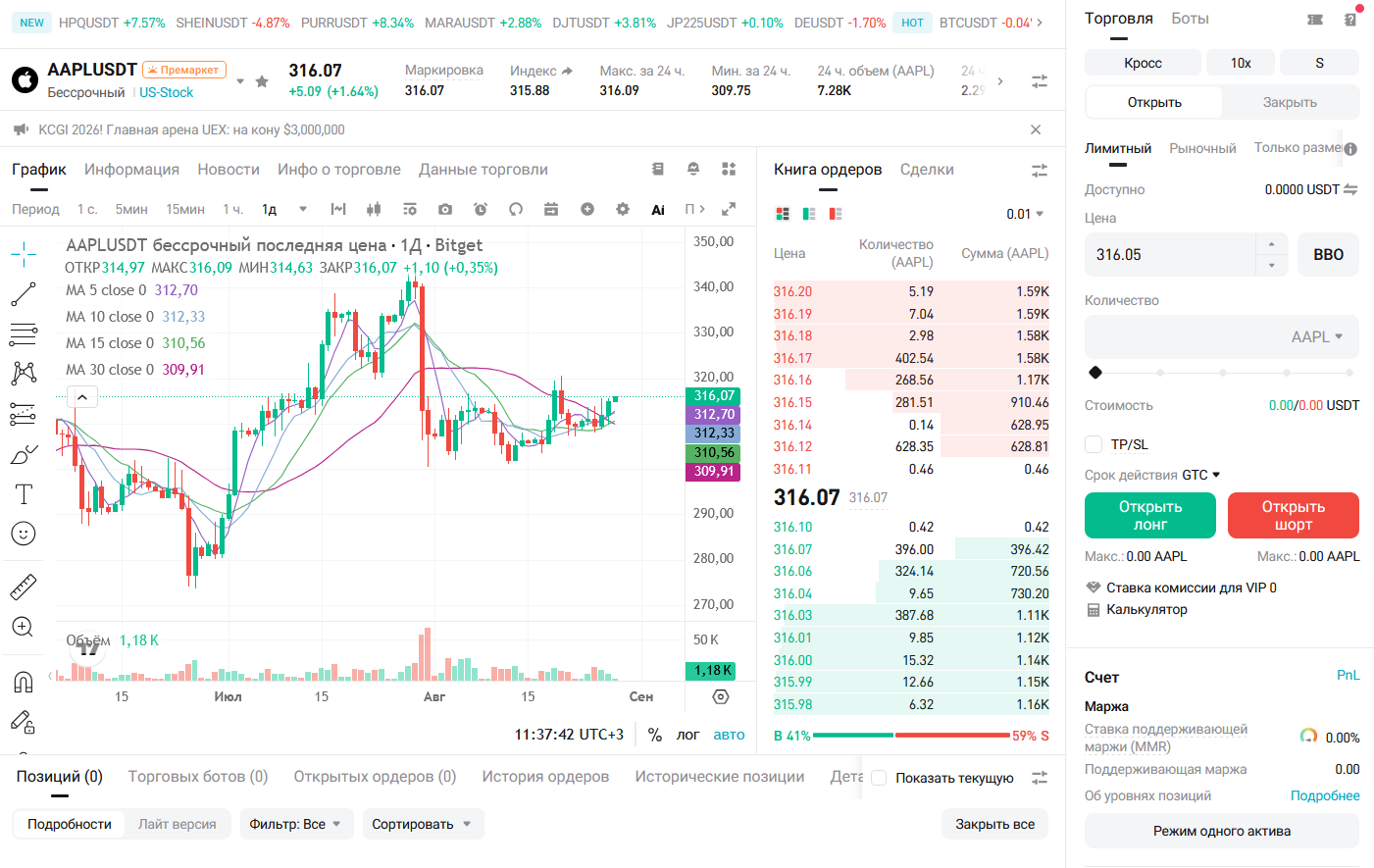Open chart settings gear icon
The image size is (1374, 868).
(623, 209)
